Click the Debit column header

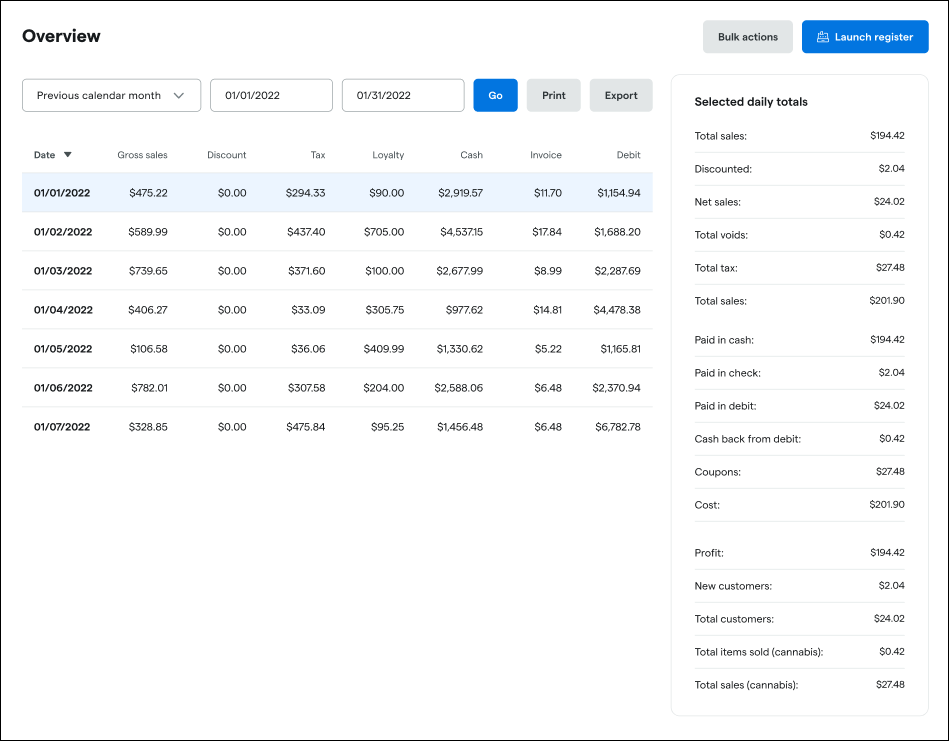tap(628, 155)
